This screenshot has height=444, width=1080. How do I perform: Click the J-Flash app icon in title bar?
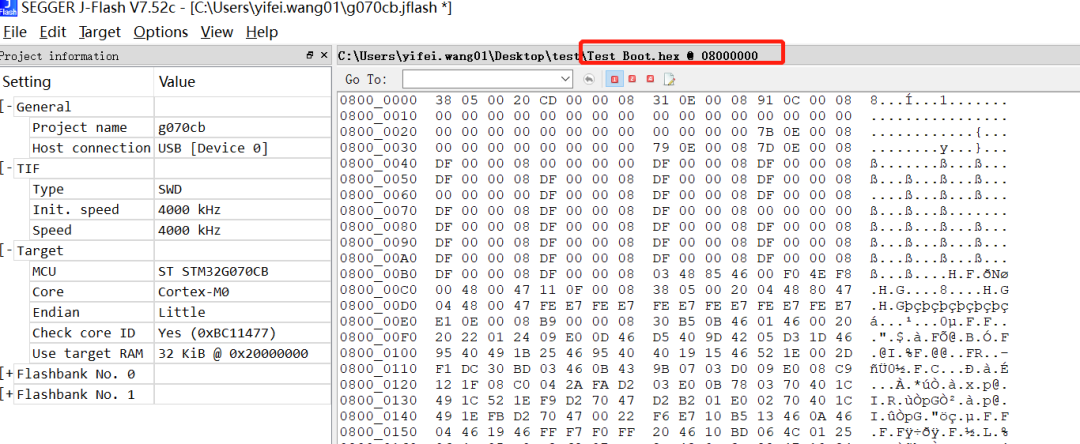click(x=8, y=8)
